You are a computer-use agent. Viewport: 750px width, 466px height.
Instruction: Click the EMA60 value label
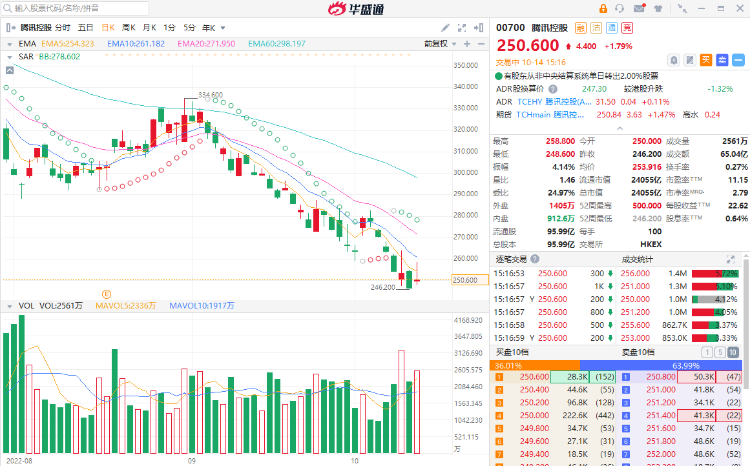276,44
